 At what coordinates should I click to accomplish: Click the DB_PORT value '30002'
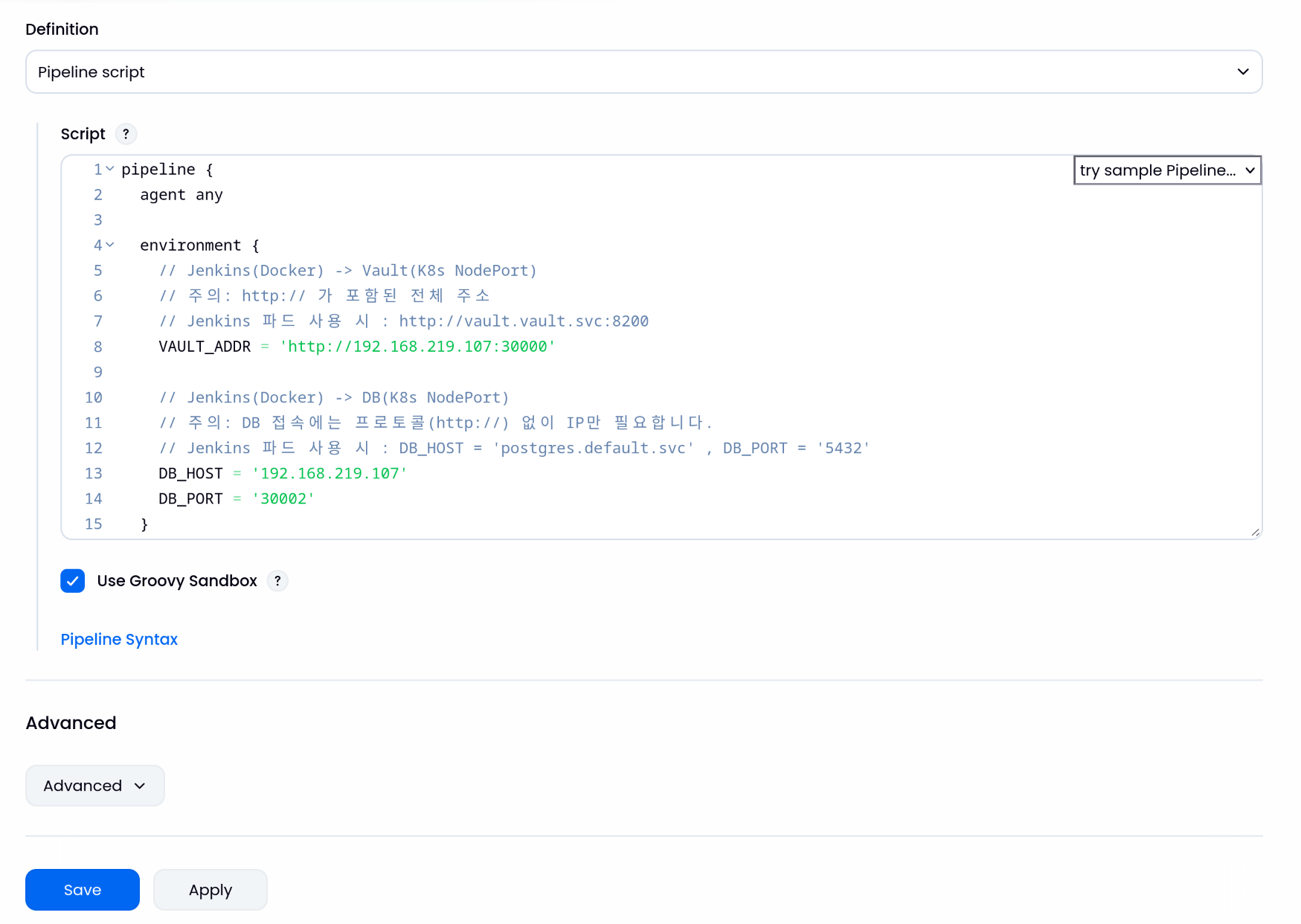pyautogui.click(x=283, y=499)
